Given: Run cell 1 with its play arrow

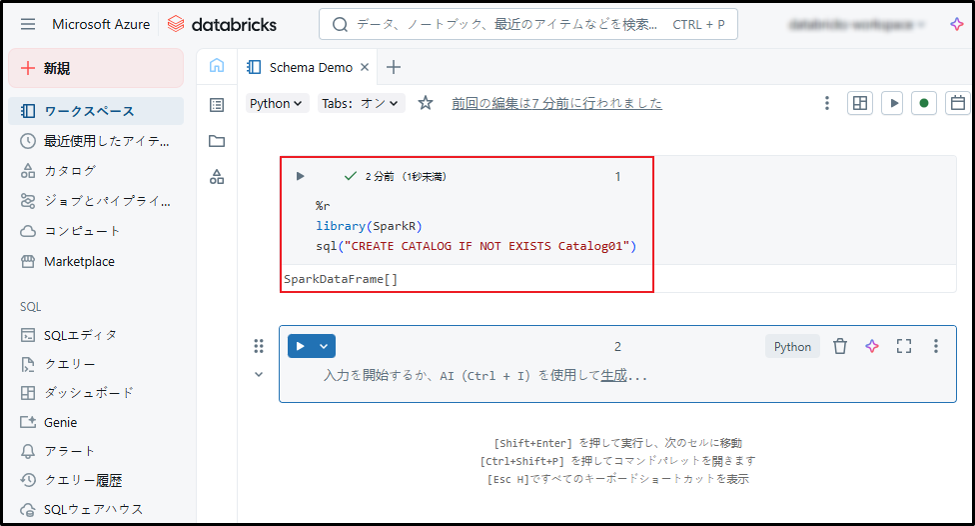Looking at the screenshot, I should point(300,176).
